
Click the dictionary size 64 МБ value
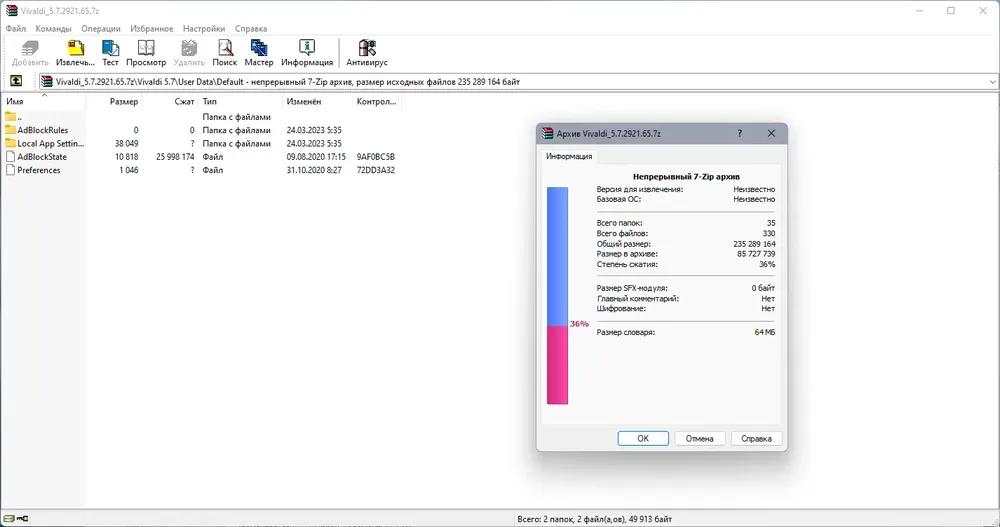(765, 332)
